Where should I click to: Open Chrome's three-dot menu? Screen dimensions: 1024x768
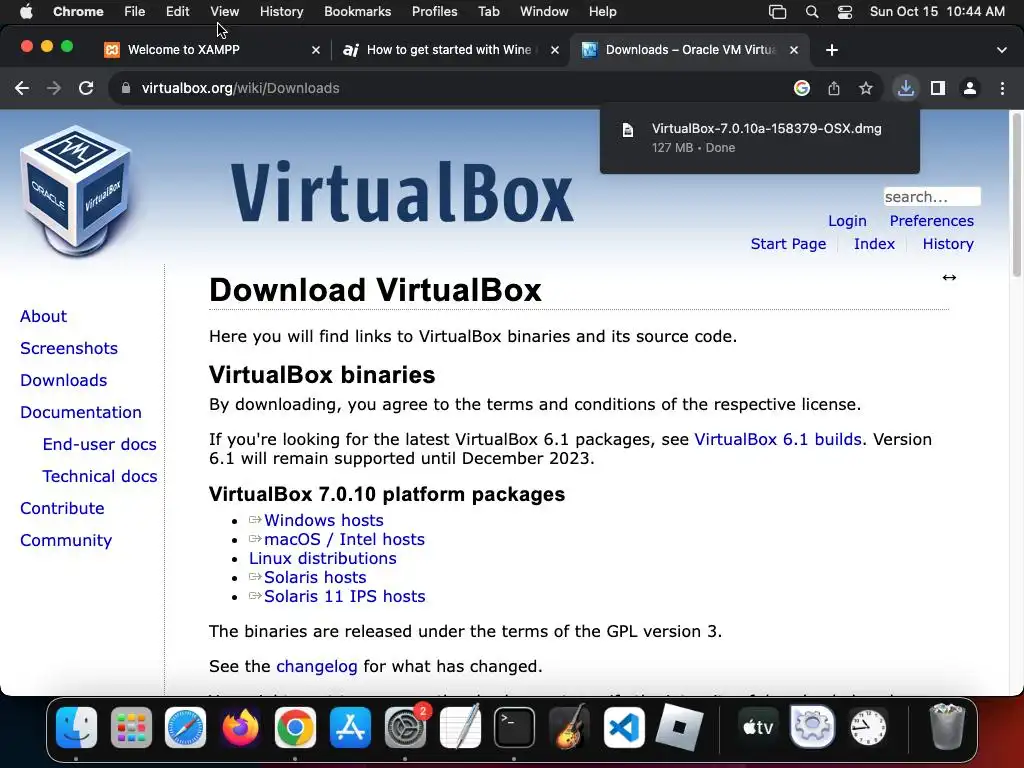1002,88
